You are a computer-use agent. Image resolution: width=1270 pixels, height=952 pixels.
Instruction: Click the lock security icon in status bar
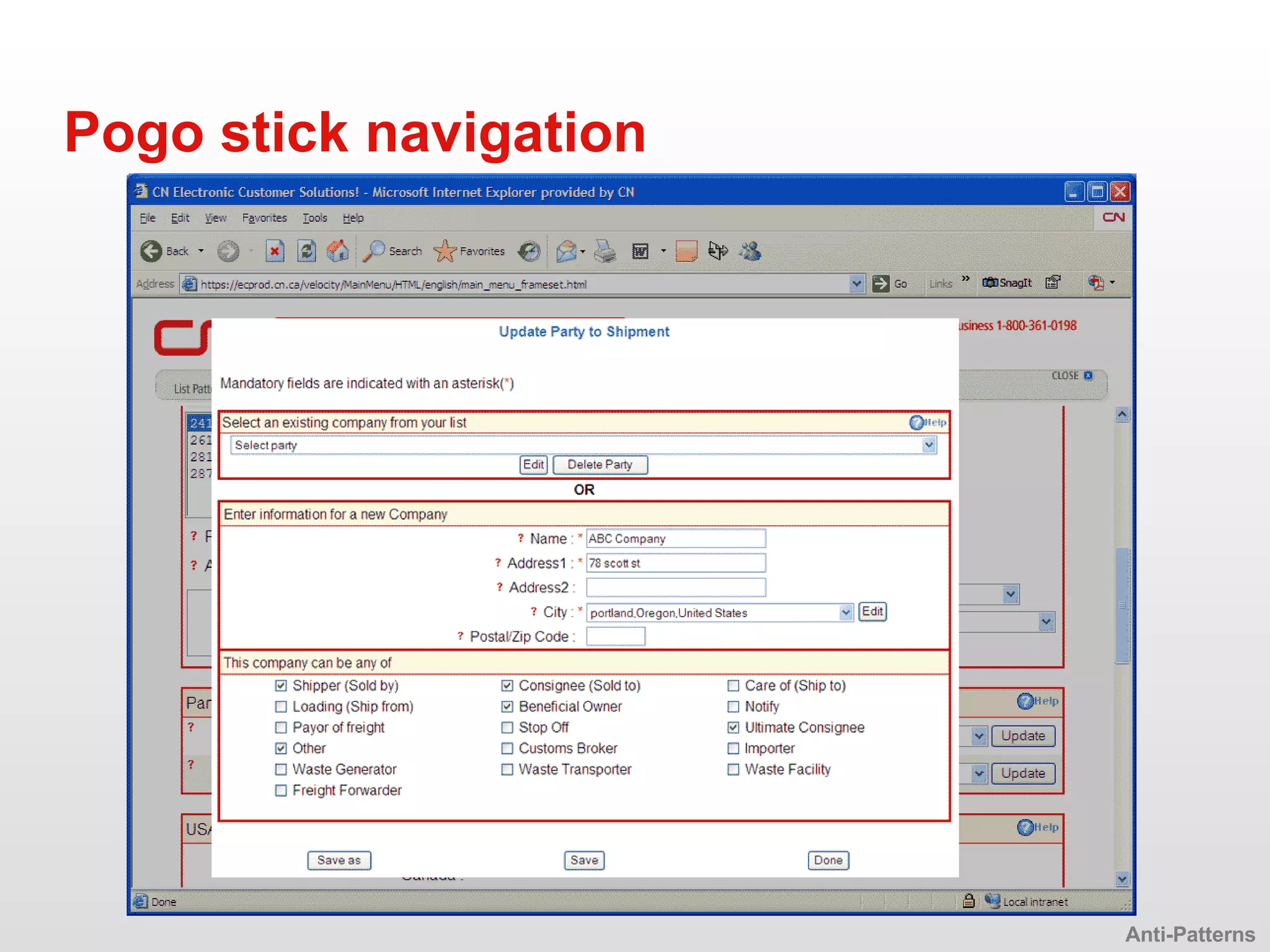pyautogui.click(x=969, y=901)
